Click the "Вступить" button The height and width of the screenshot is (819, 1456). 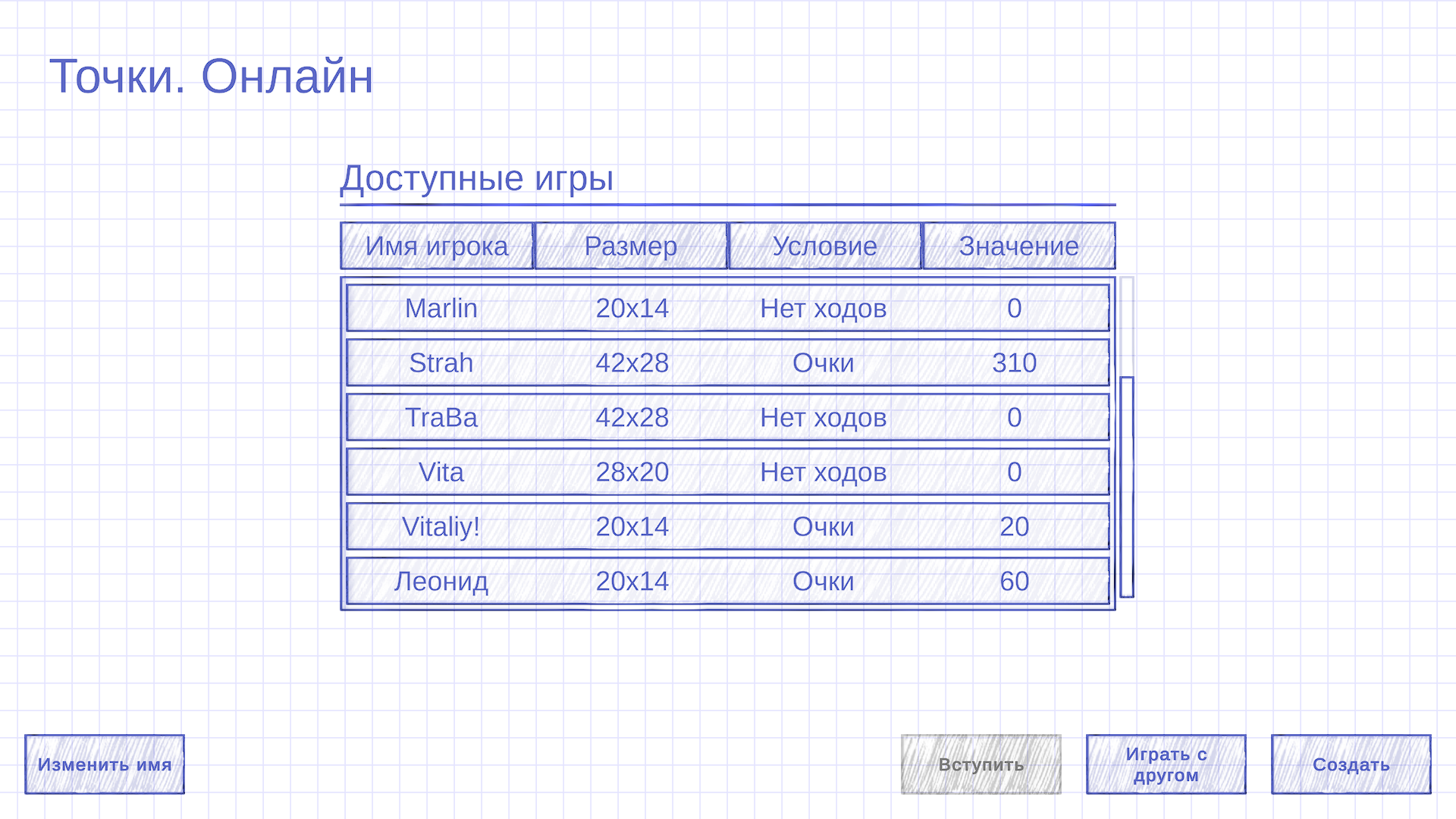tap(981, 764)
